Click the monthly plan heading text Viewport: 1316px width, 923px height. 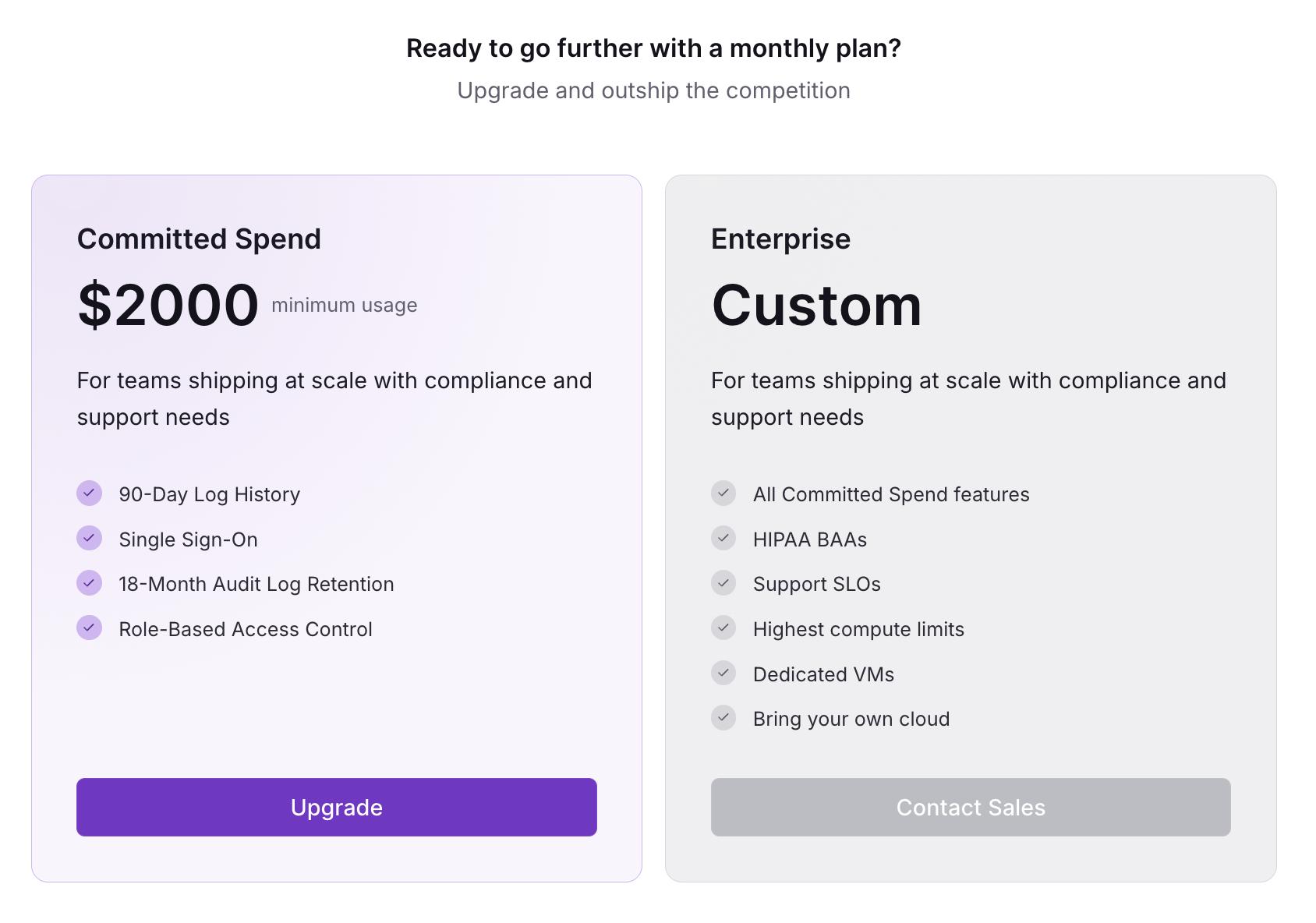(x=653, y=48)
